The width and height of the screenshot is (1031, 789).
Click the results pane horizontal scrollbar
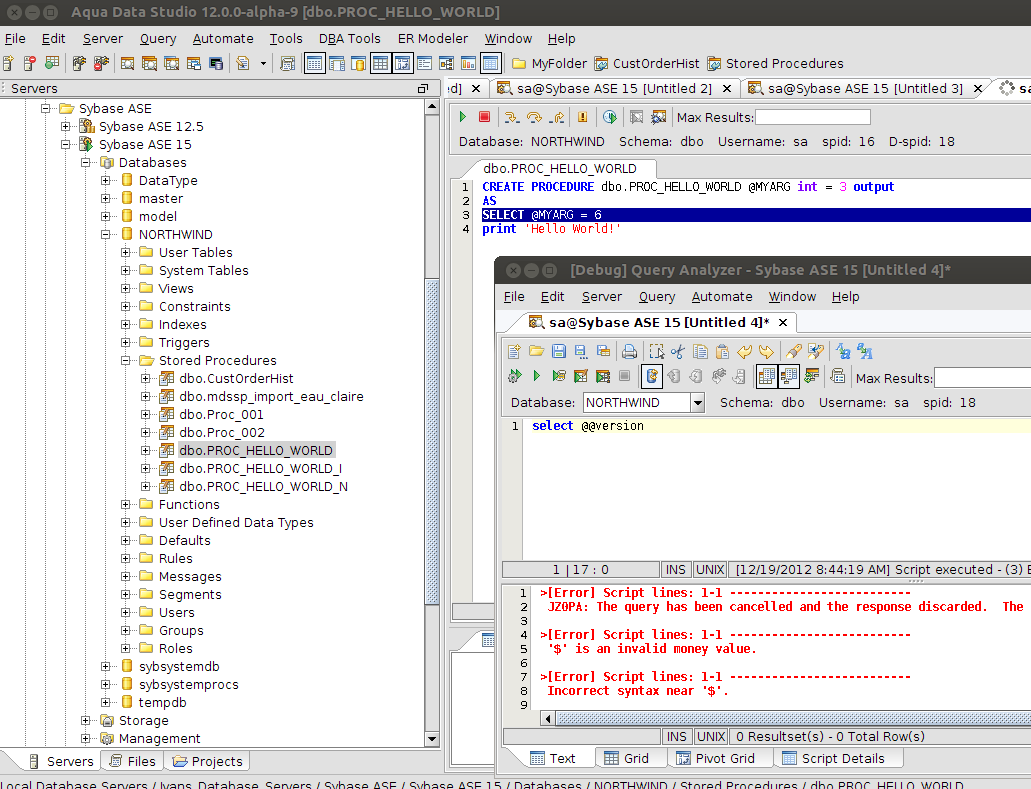(x=792, y=719)
